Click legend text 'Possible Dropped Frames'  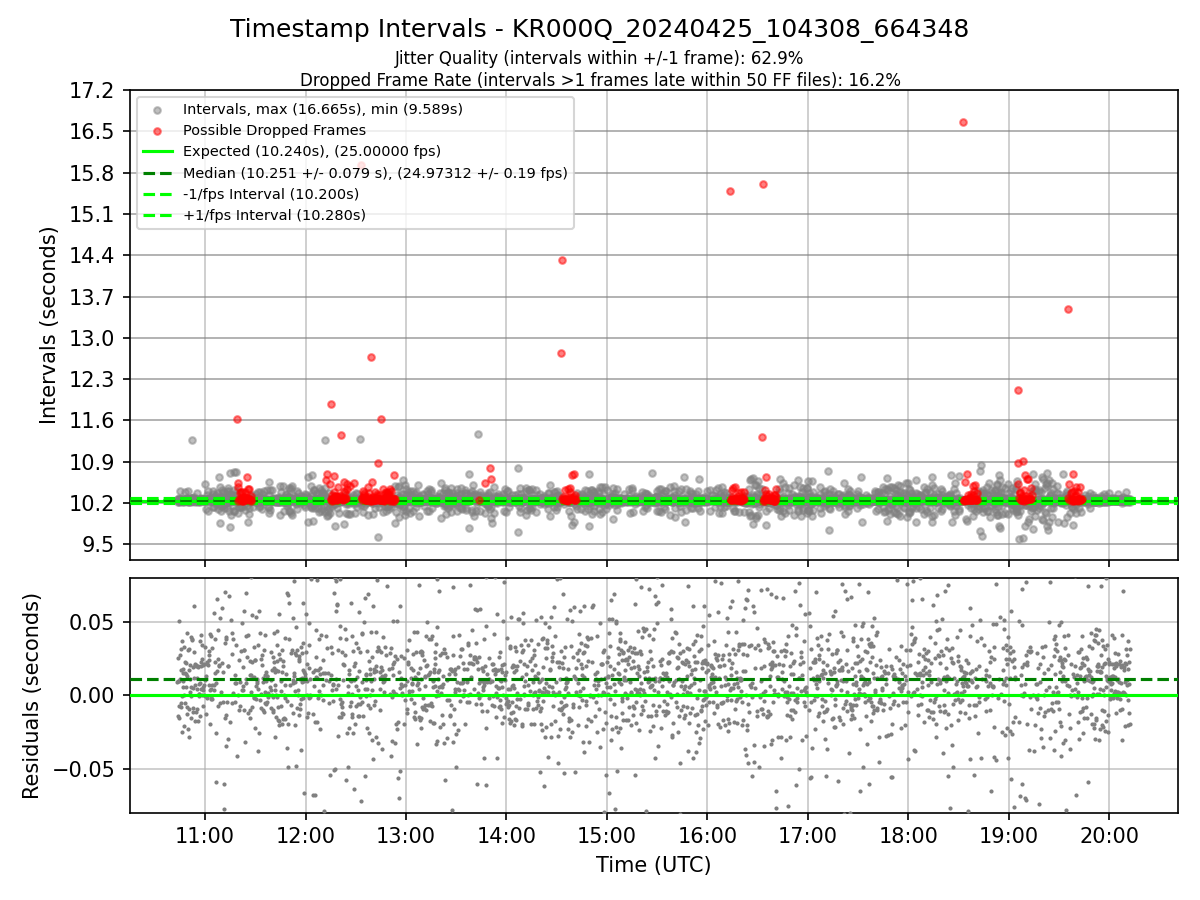point(274,130)
